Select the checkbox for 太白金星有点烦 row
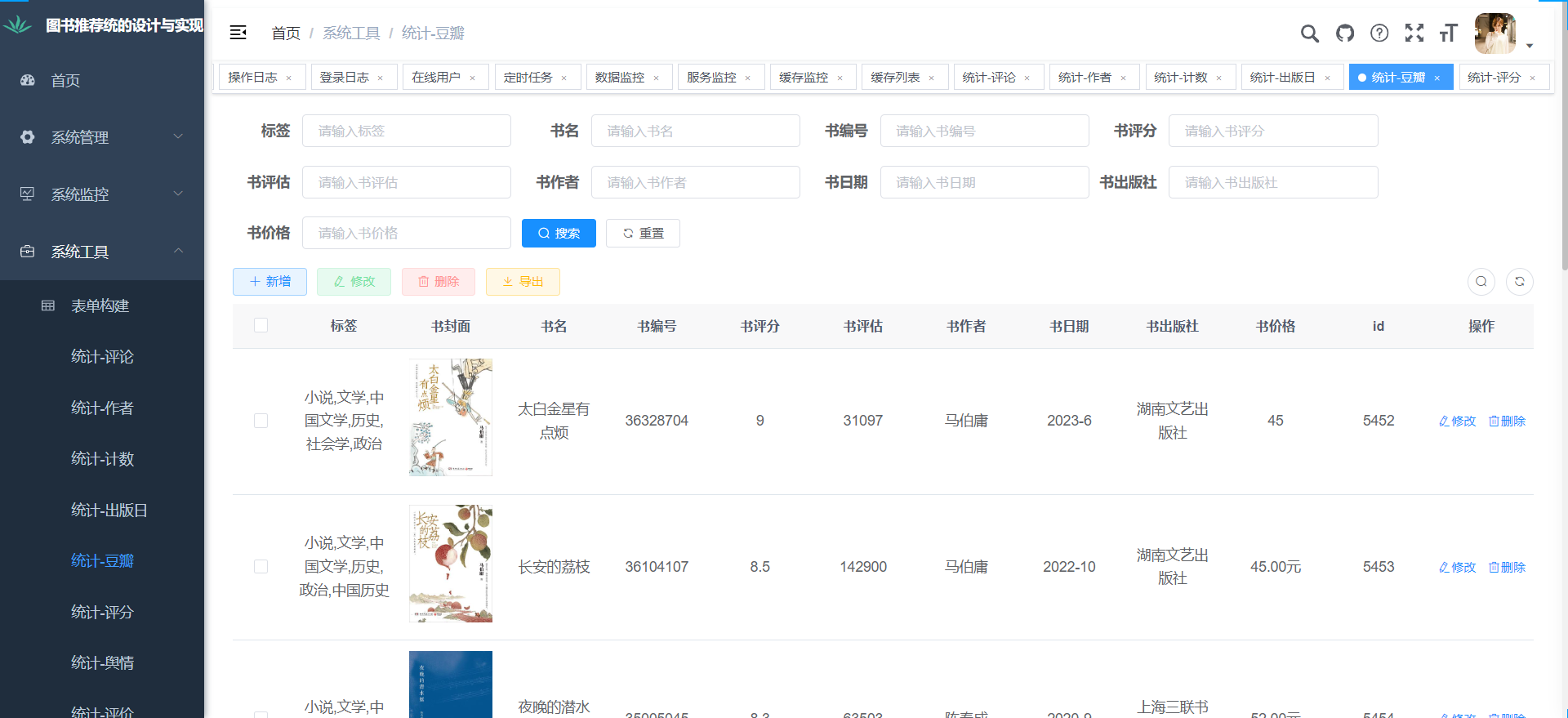 pyautogui.click(x=261, y=421)
